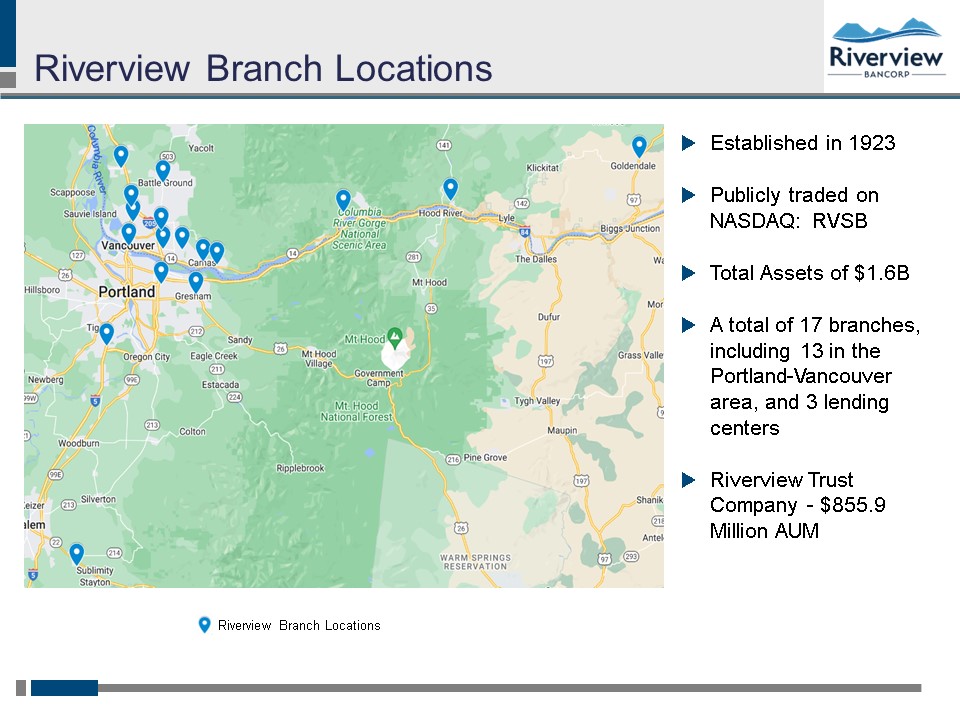Click the Biggs Junction map label
Viewport: 960px width, 720px height.
630,228
